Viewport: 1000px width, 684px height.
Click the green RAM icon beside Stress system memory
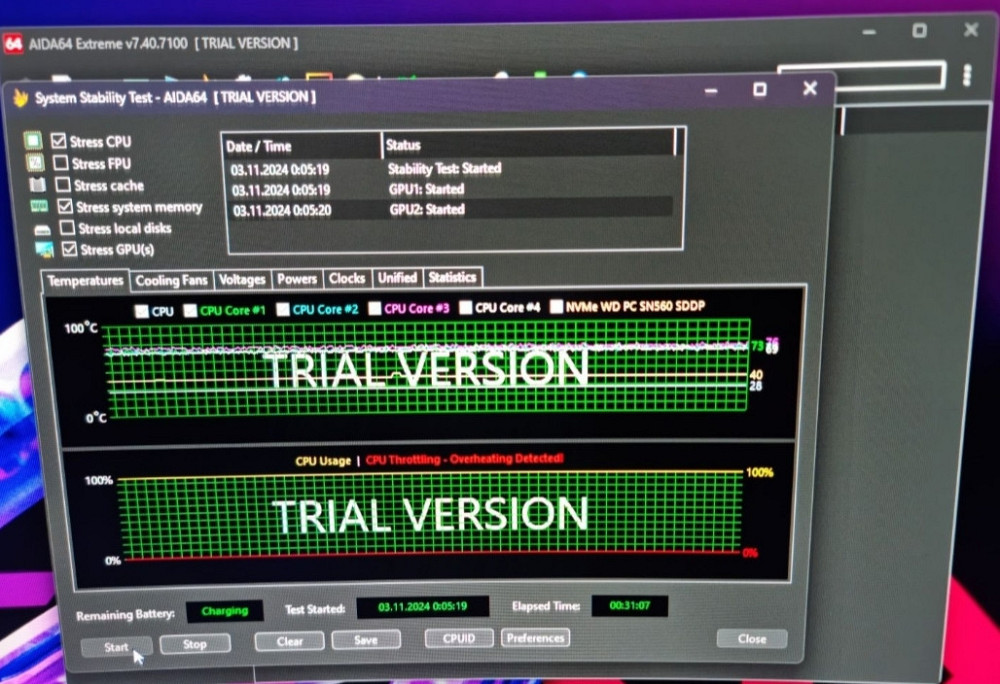pos(39,207)
